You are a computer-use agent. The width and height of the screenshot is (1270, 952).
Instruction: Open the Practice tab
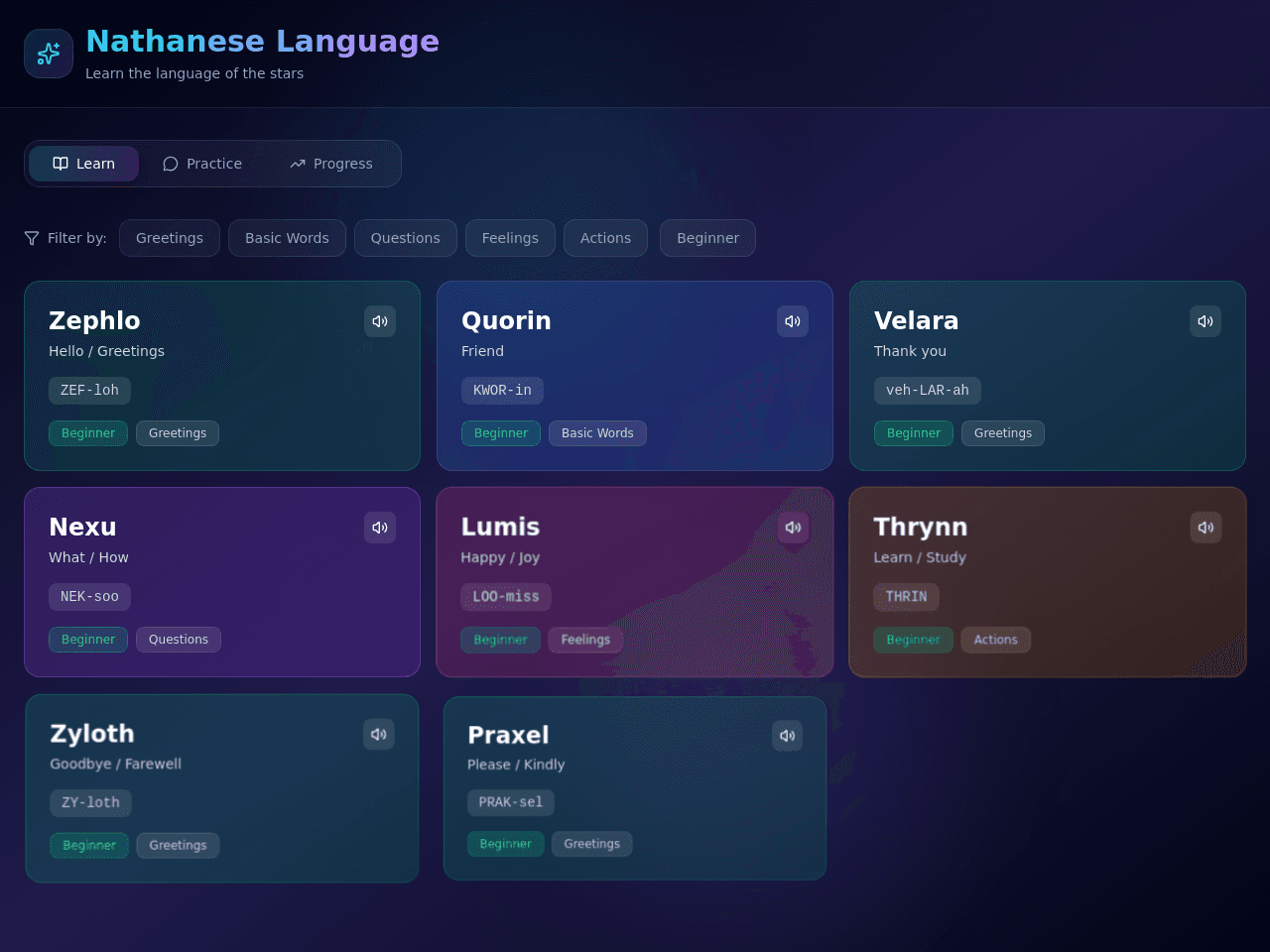click(x=202, y=164)
